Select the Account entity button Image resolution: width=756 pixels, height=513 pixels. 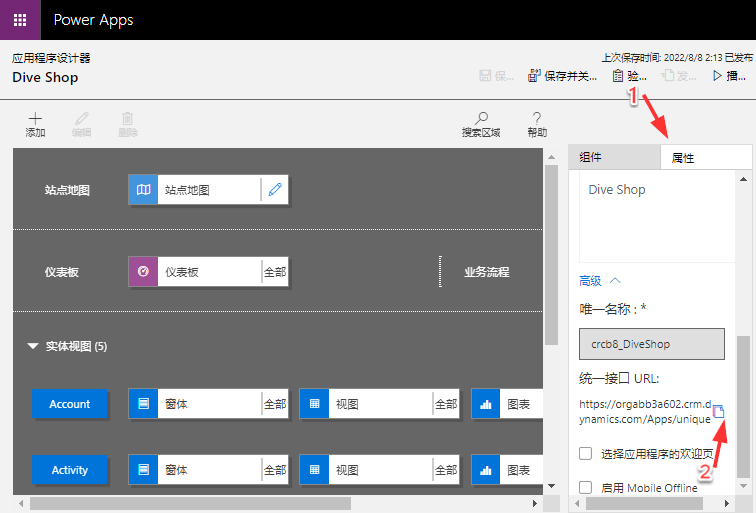pyautogui.click(x=69, y=404)
